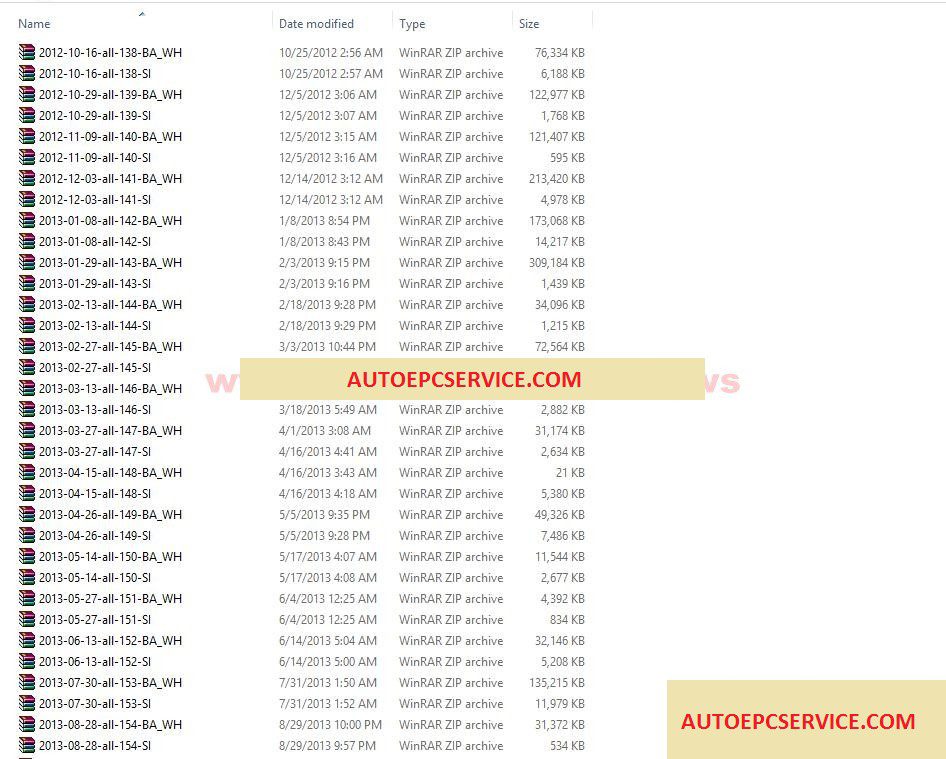Image resolution: width=946 pixels, height=759 pixels.
Task: Click the date 5/17/2013 4:07 AM
Action: click(x=328, y=556)
